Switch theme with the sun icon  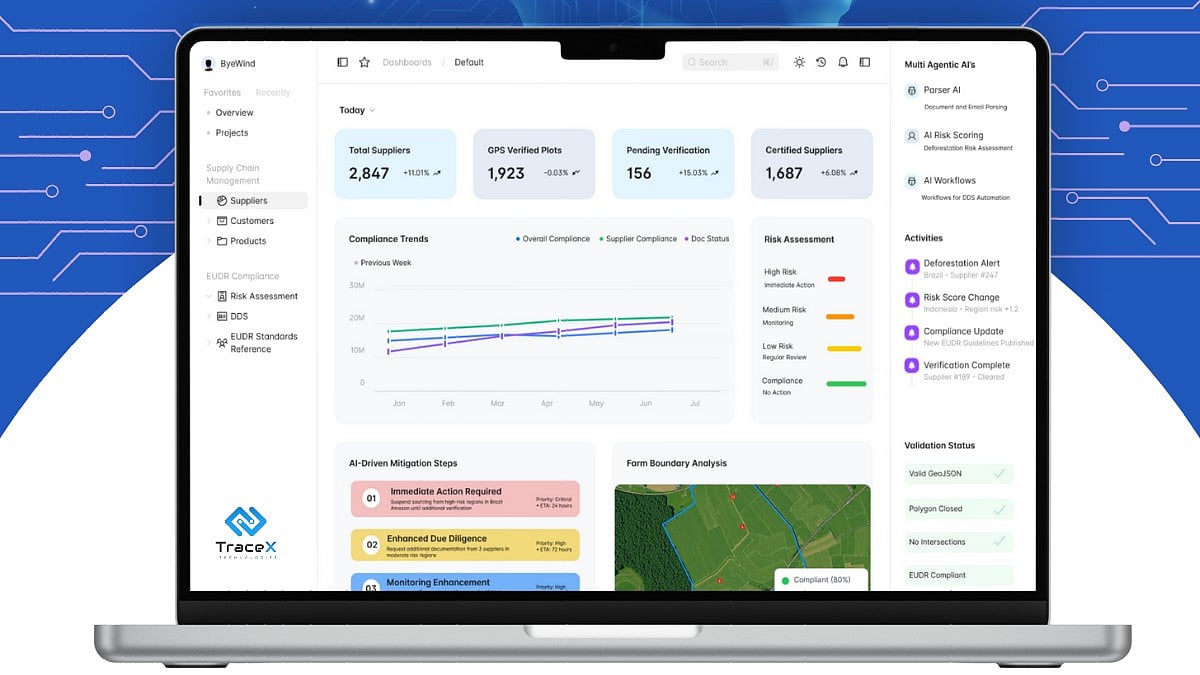pos(799,62)
